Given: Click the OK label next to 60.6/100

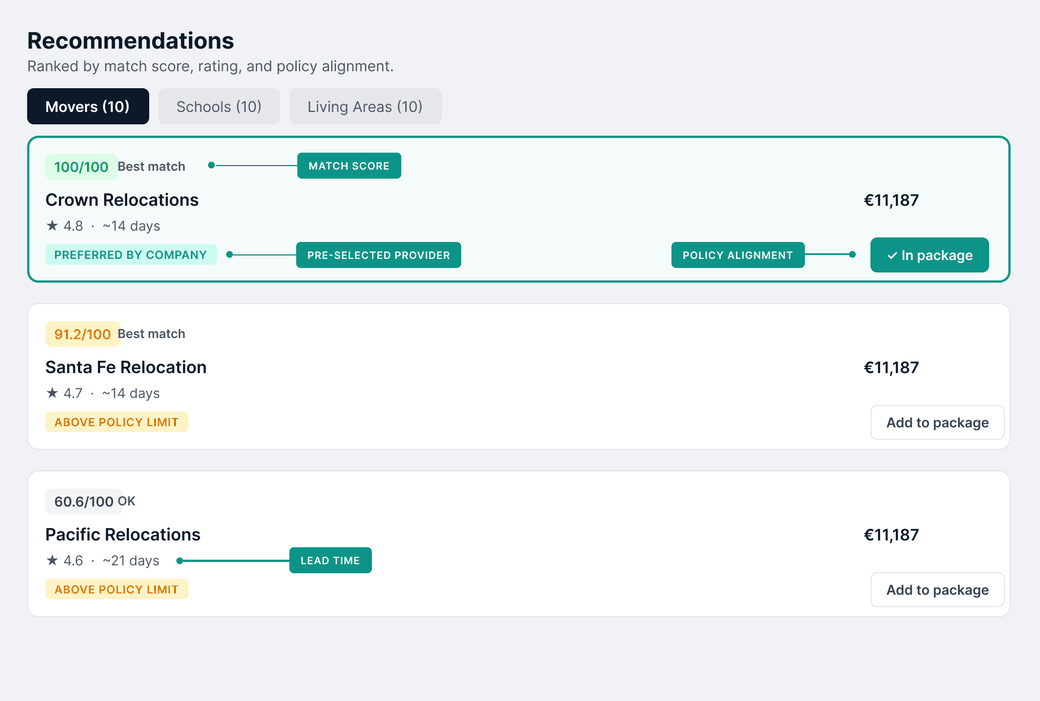Looking at the screenshot, I should click(127, 501).
